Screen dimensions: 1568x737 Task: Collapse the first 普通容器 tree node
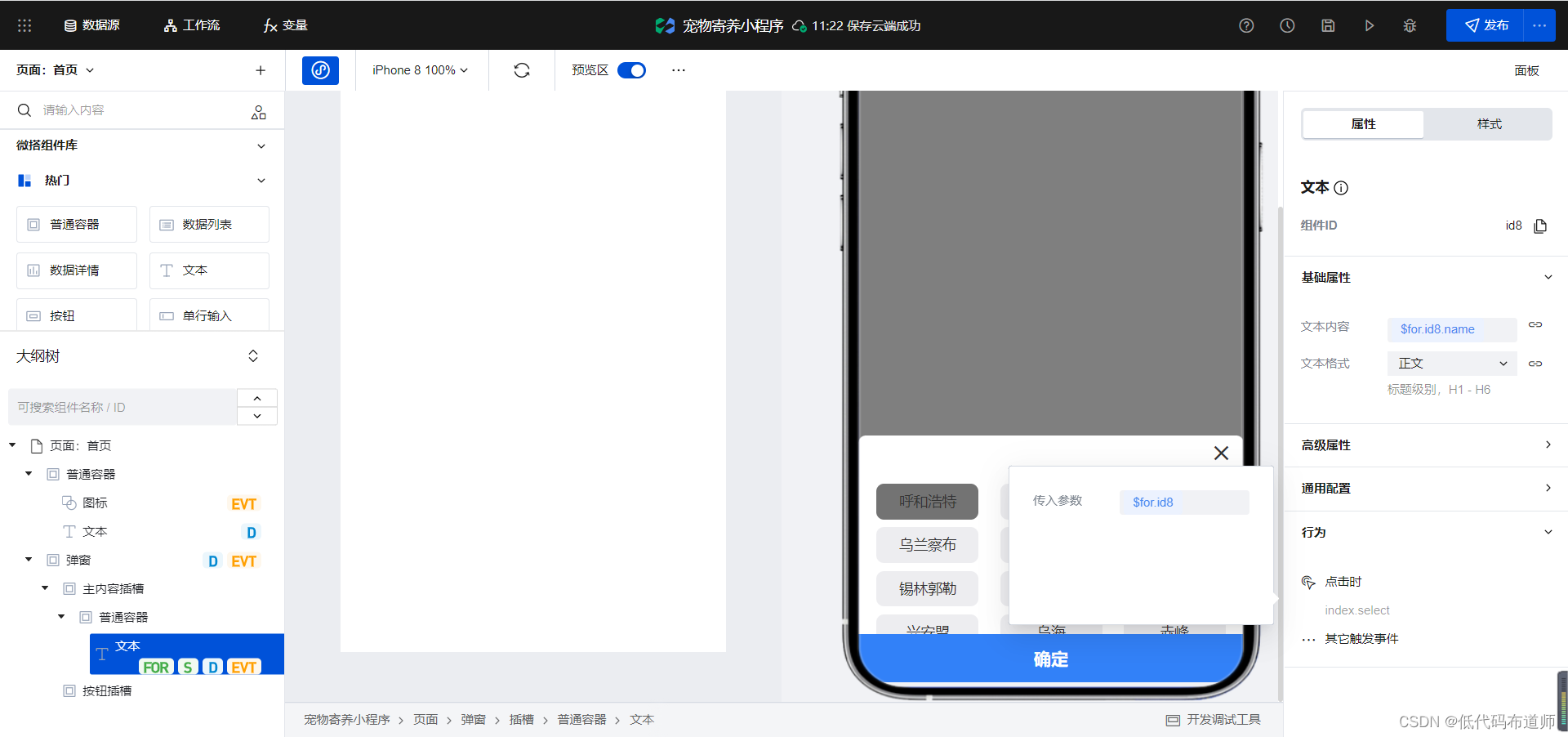coord(29,474)
